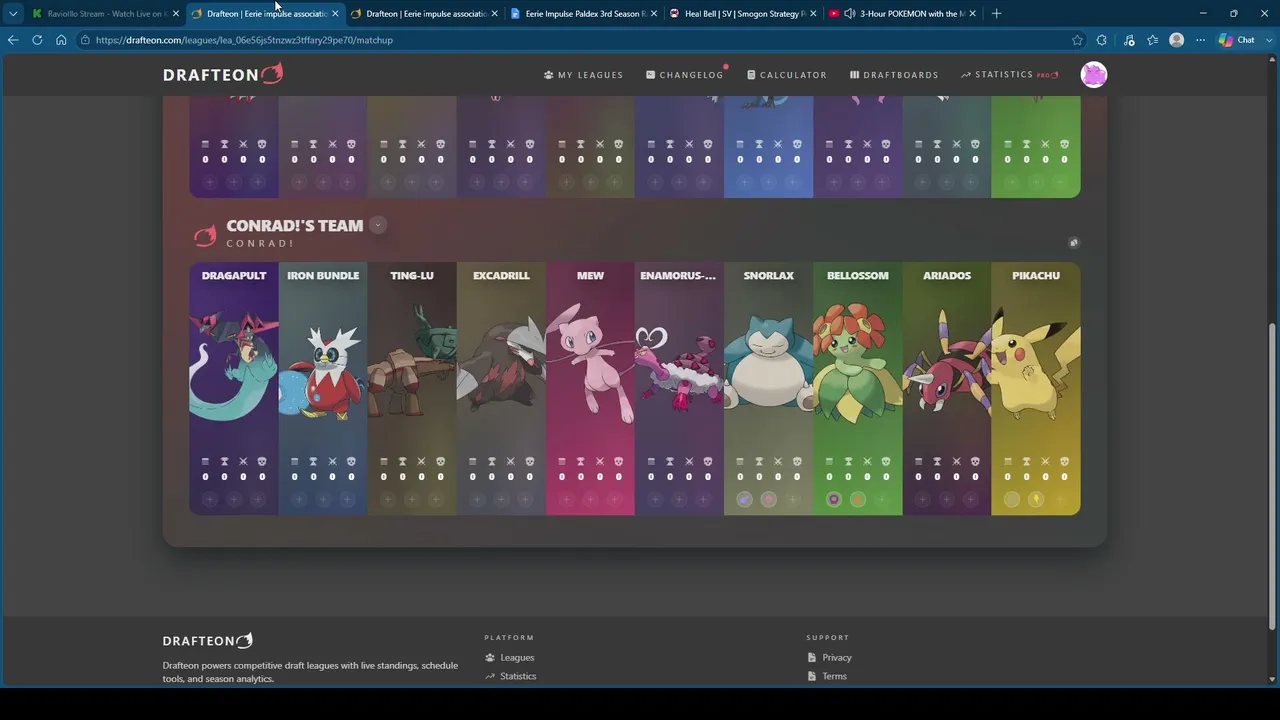Image resolution: width=1280 pixels, height=720 pixels.
Task: Click the Mew card artwork
Action: (x=590, y=362)
